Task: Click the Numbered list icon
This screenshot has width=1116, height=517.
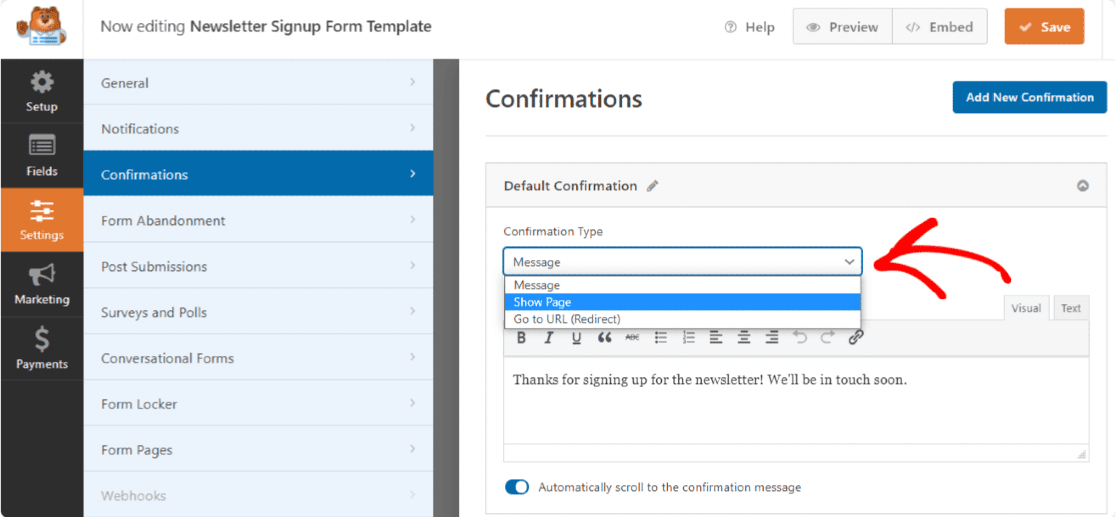Action: coord(688,338)
